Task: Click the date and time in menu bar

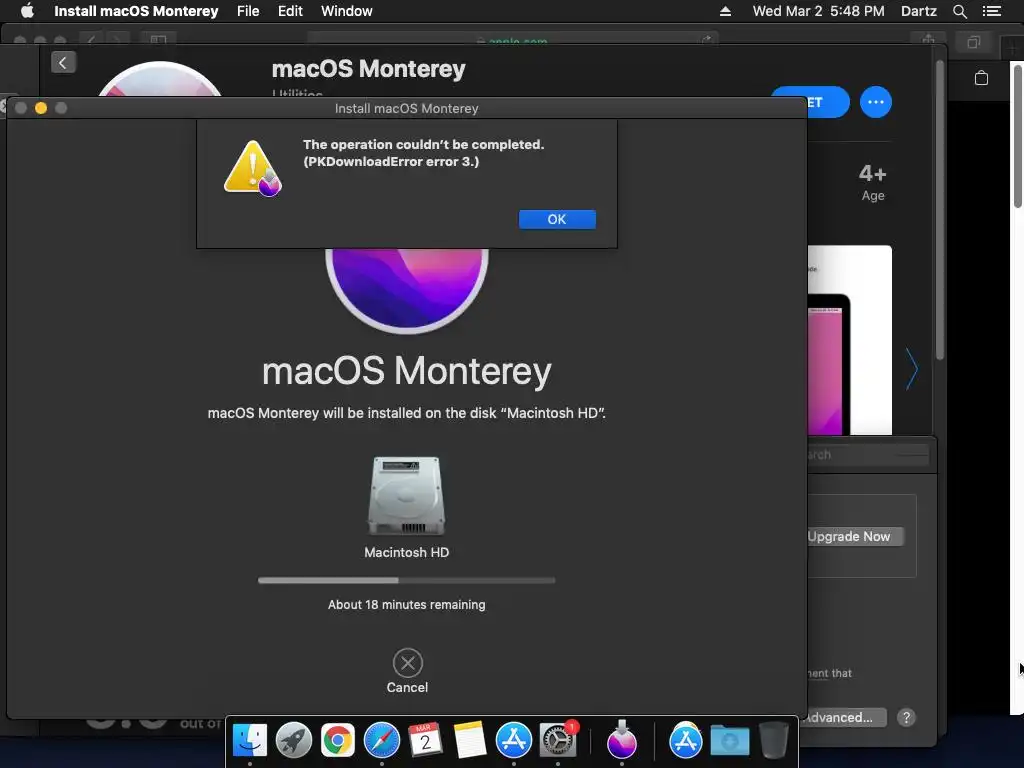Action: pos(818,11)
